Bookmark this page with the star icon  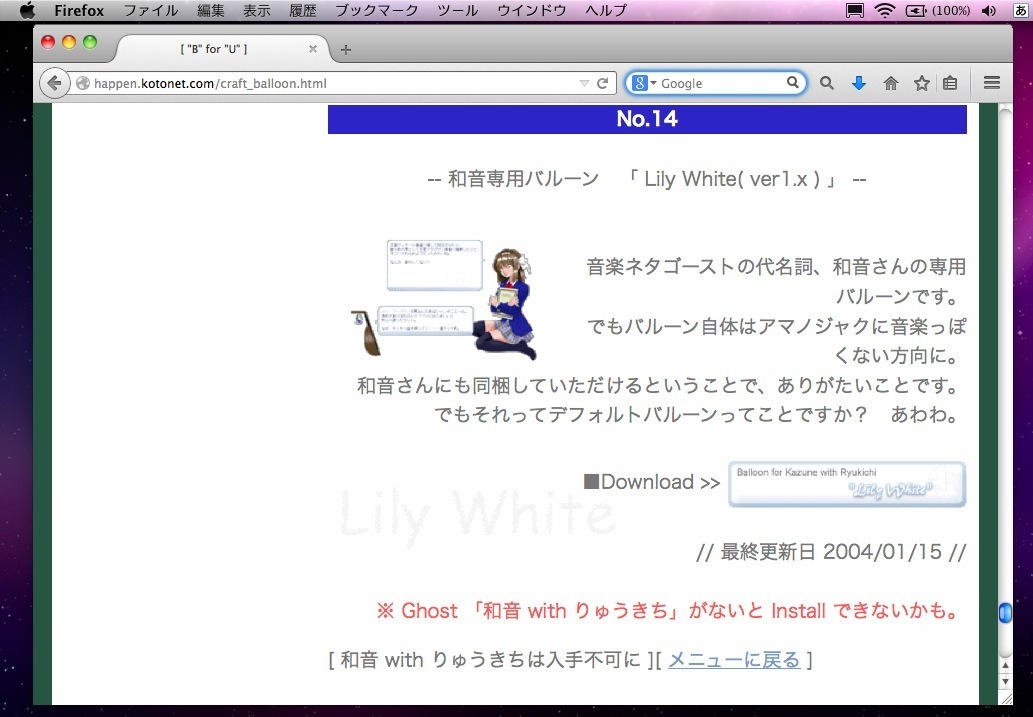(x=922, y=84)
